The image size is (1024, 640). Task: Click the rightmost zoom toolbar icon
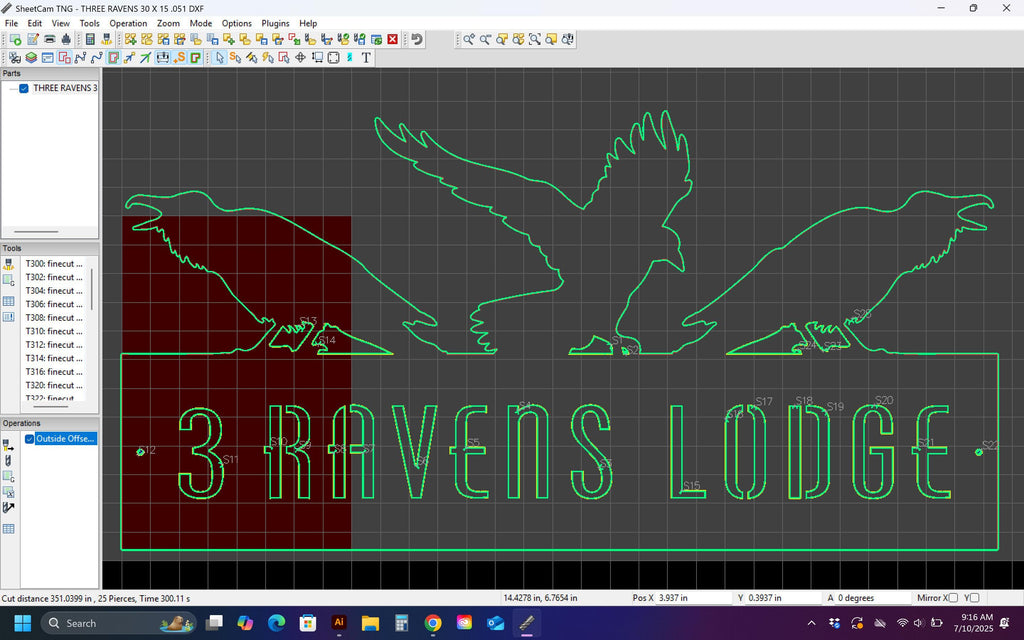coord(568,39)
